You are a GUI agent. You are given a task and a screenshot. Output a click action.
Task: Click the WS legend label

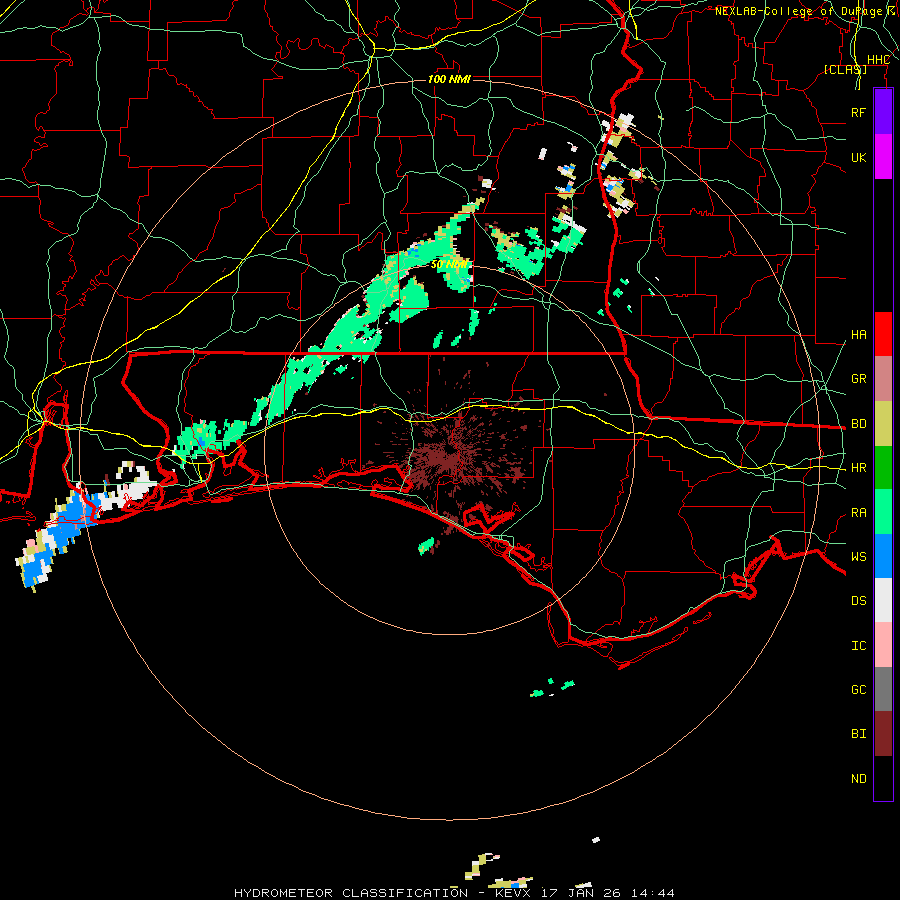[858, 557]
